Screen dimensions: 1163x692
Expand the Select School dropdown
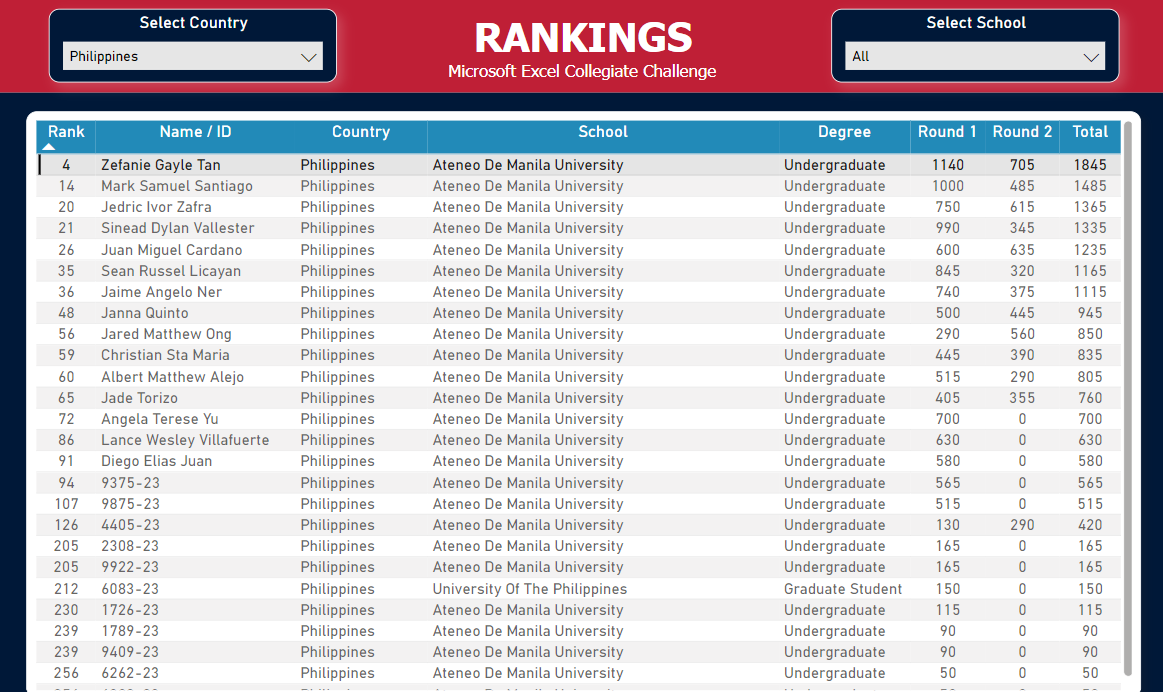click(x=974, y=57)
